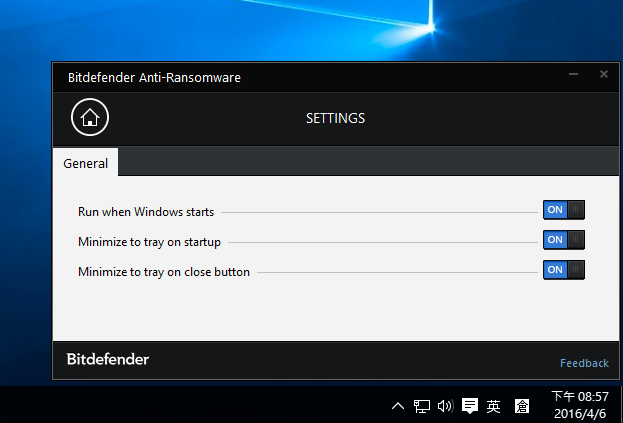Open the volume speaker tray icon
Screen dimensions: 623x423
click(445, 406)
